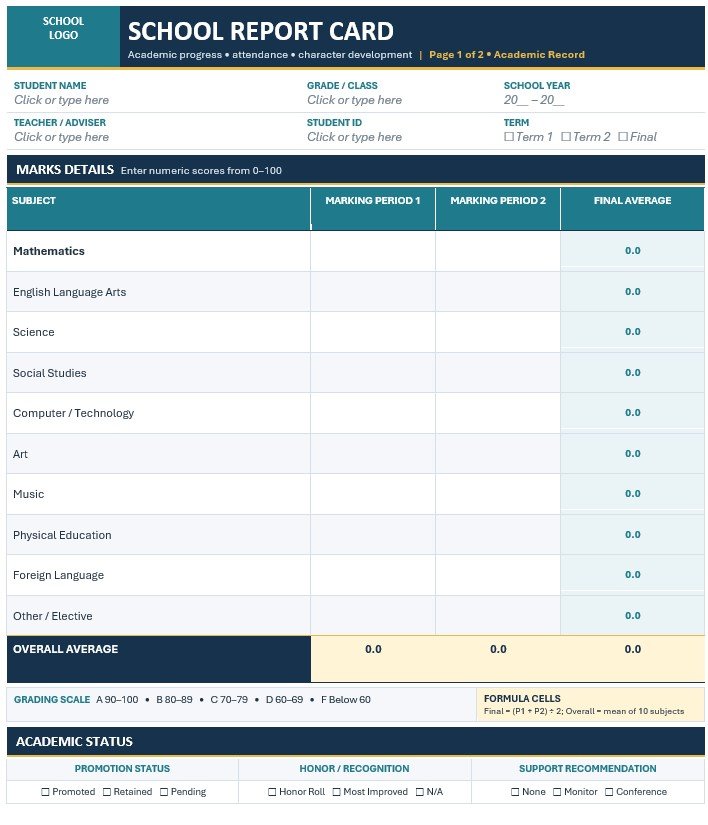Select the Overall Average Period 2 value
708x825 pixels.
(498, 649)
